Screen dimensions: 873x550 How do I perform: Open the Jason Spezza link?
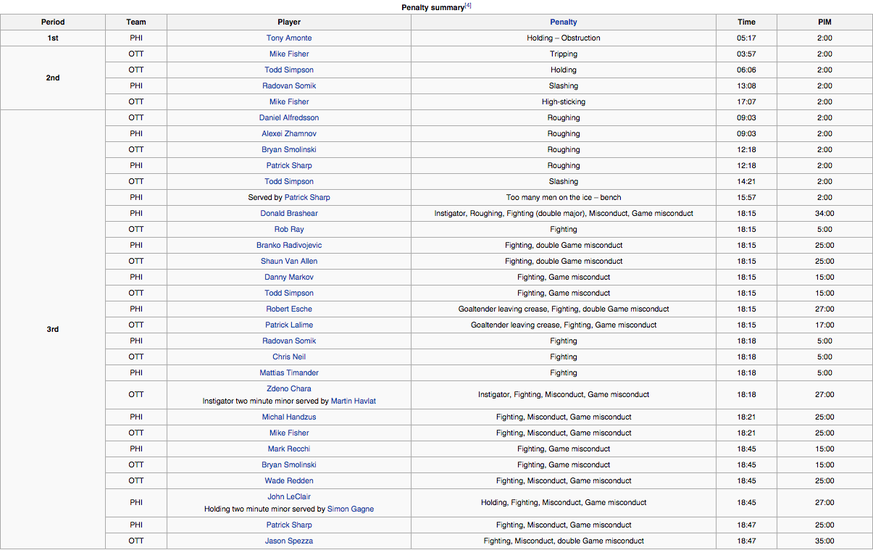coord(289,541)
